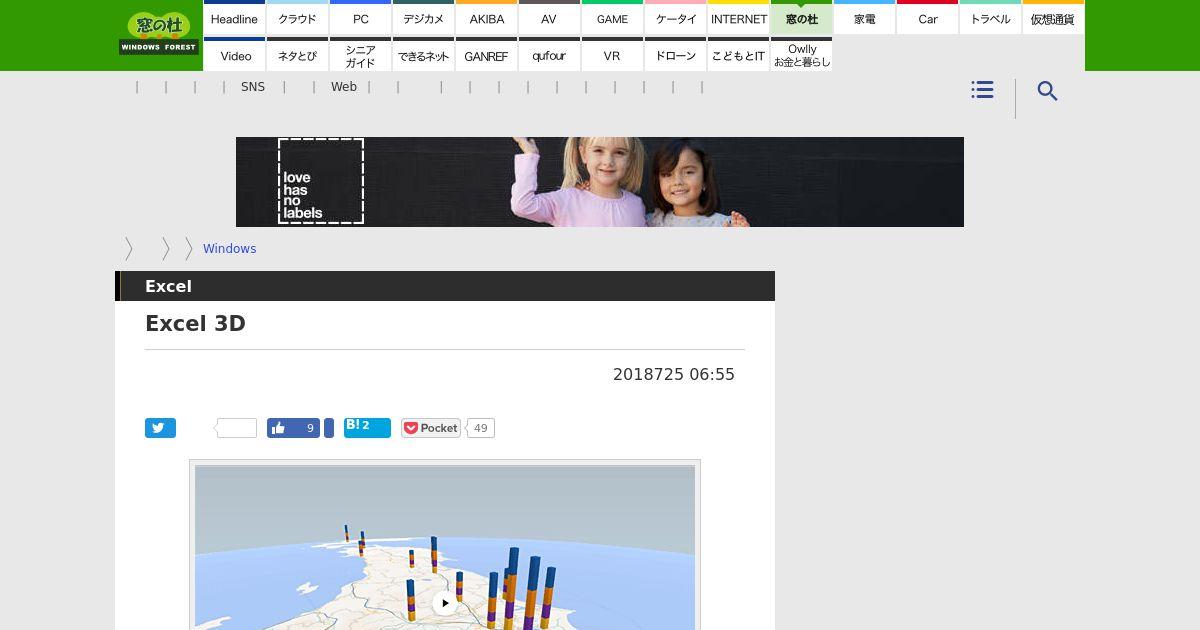Open the できるネット site tab

point(423,55)
